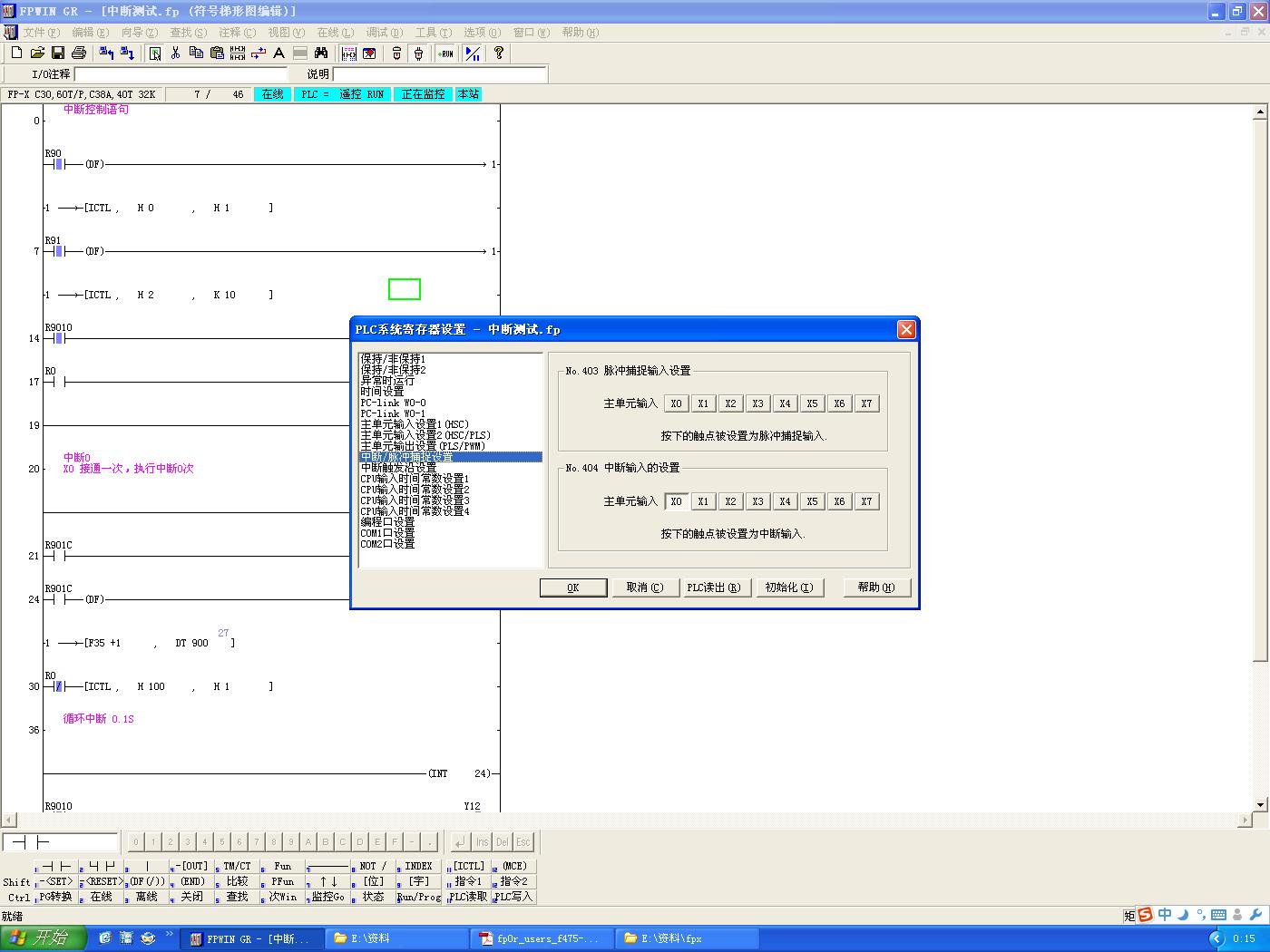Screen dimensions: 1270x952
Task: Click the yellow question mark help icon
Action: (x=498, y=53)
